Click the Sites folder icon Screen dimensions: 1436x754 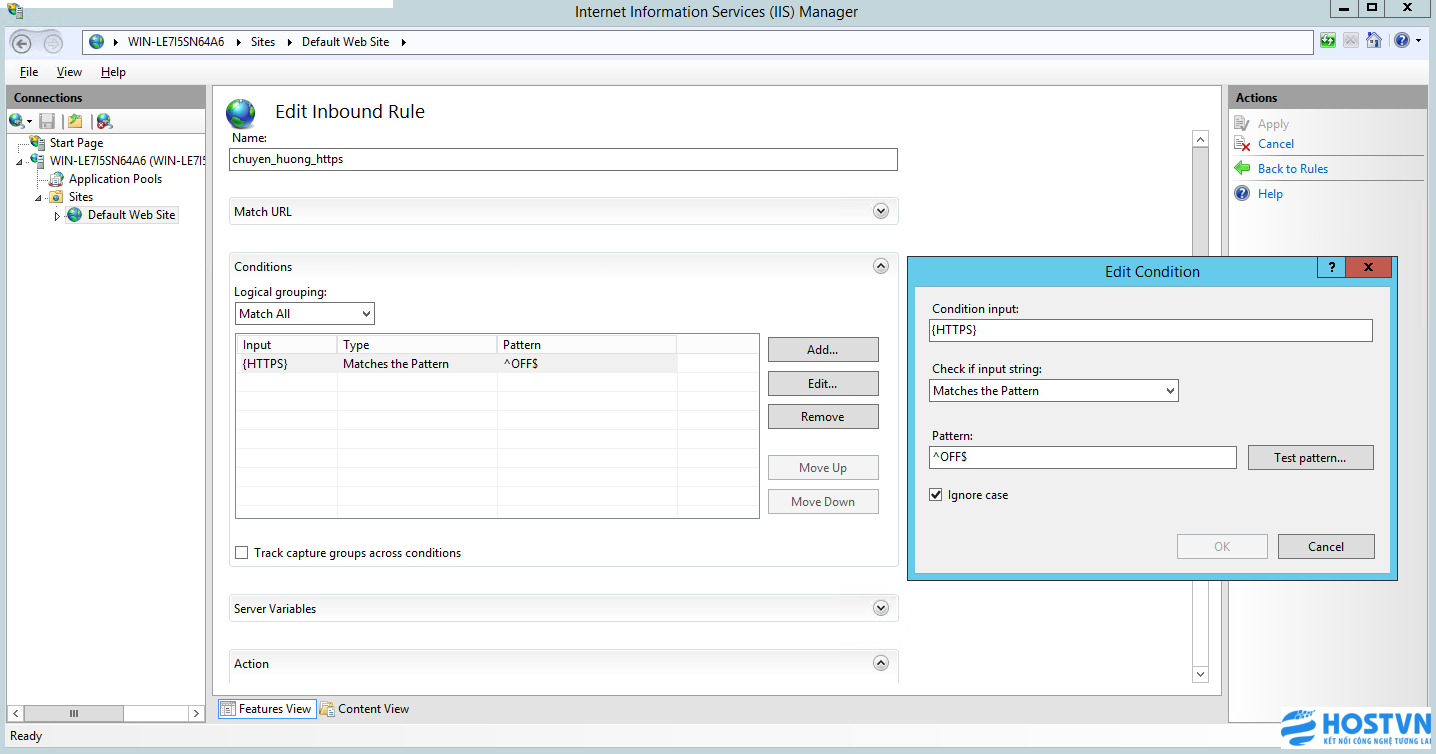tap(57, 197)
